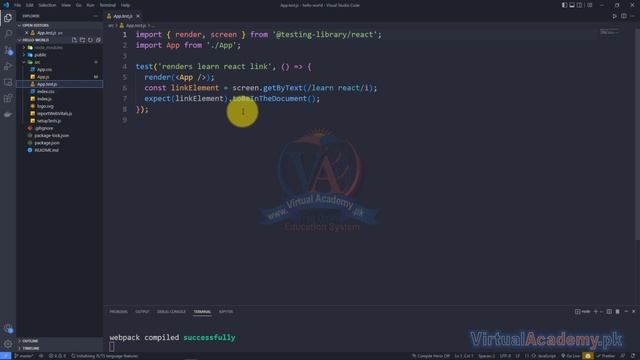
Task: Click New File icon in explorer header
Action: click(x=74, y=40)
